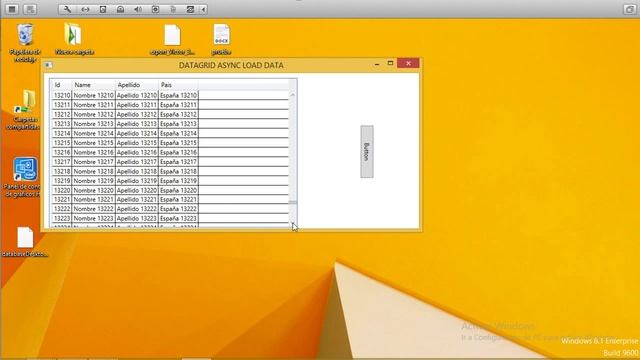The height and width of the screenshot is (360, 640).
Task: Select the cell España 13214
Action: click(178, 133)
